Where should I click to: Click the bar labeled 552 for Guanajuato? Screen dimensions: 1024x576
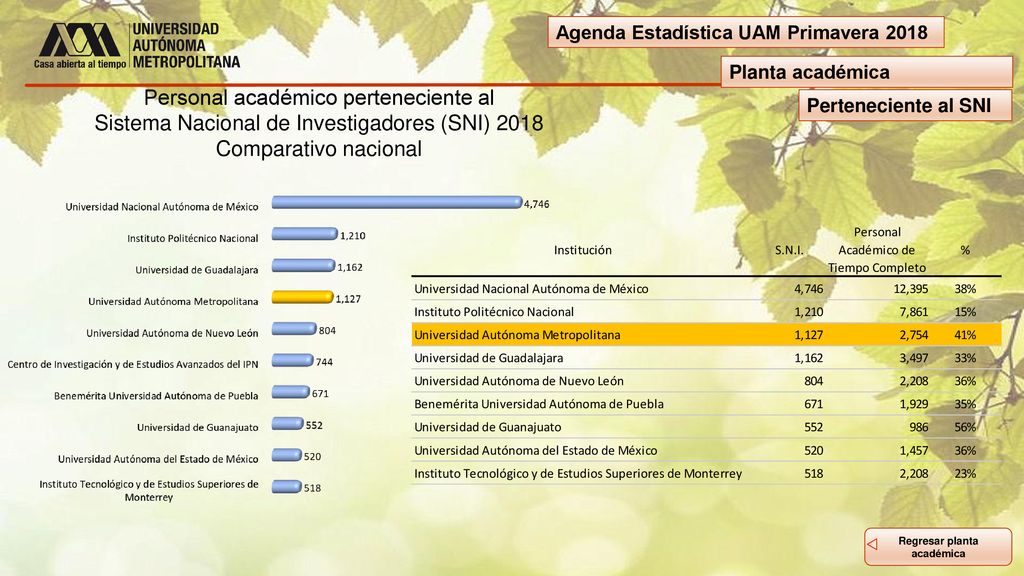point(287,423)
